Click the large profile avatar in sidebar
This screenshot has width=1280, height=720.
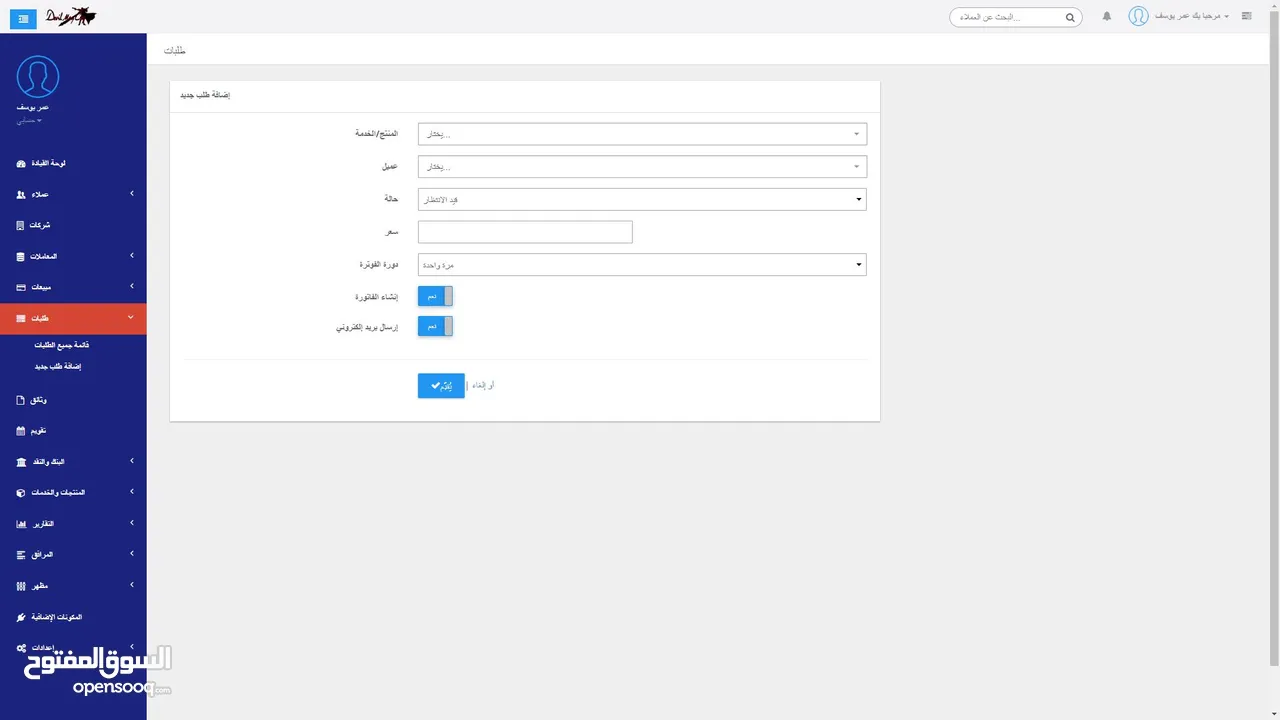pos(38,76)
